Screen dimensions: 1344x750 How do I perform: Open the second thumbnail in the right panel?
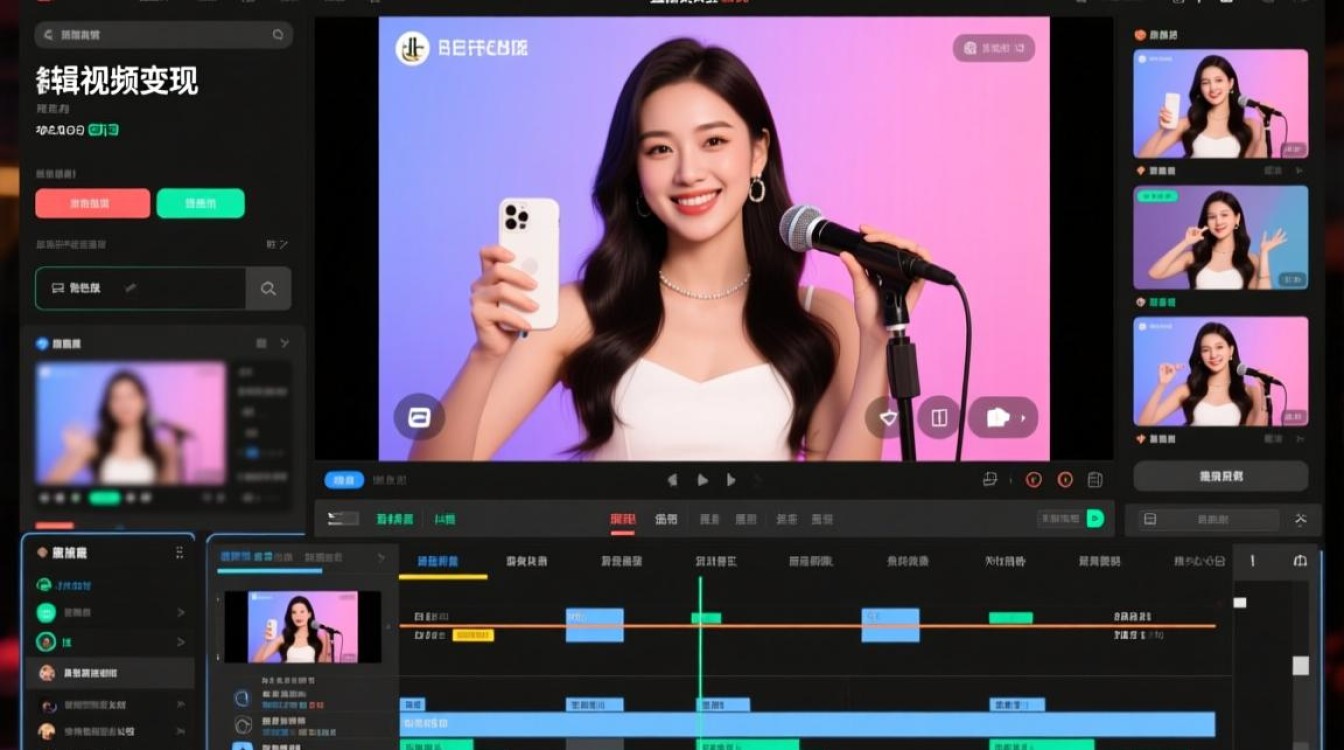[x=1220, y=237]
